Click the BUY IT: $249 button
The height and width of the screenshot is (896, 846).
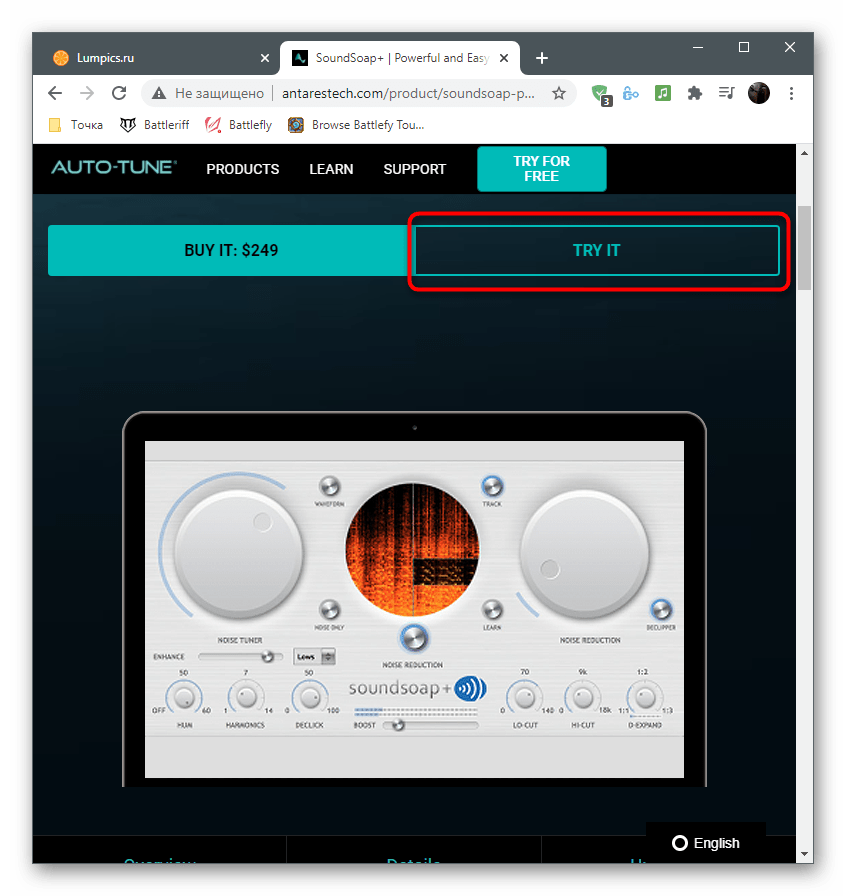231,250
